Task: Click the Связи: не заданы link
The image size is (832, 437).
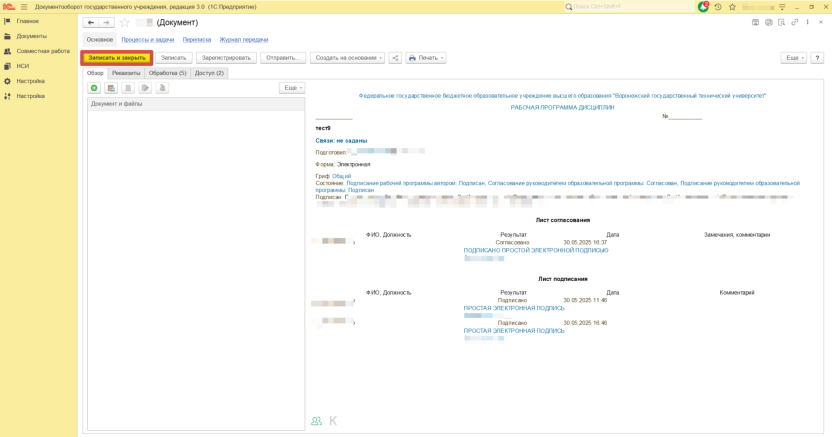Action: point(341,141)
